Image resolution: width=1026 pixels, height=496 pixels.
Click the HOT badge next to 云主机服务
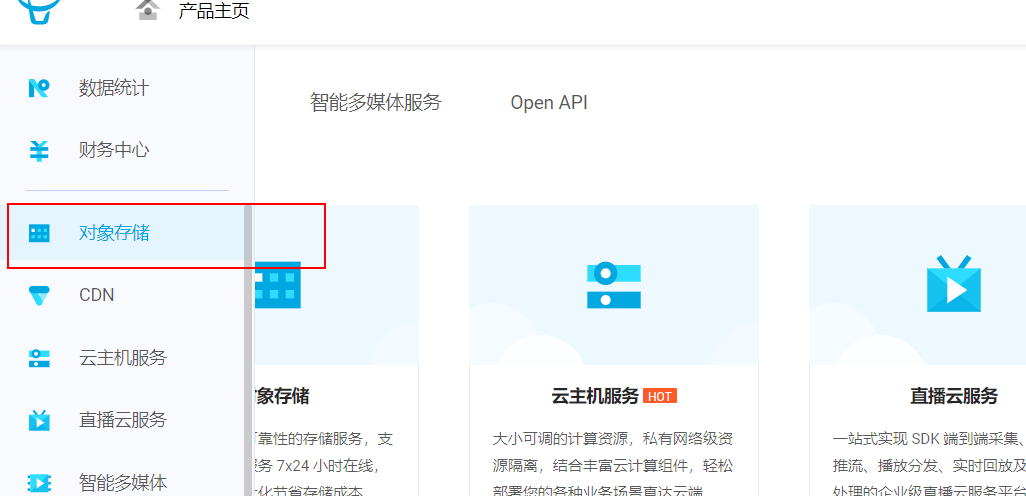pyautogui.click(x=660, y=396)
